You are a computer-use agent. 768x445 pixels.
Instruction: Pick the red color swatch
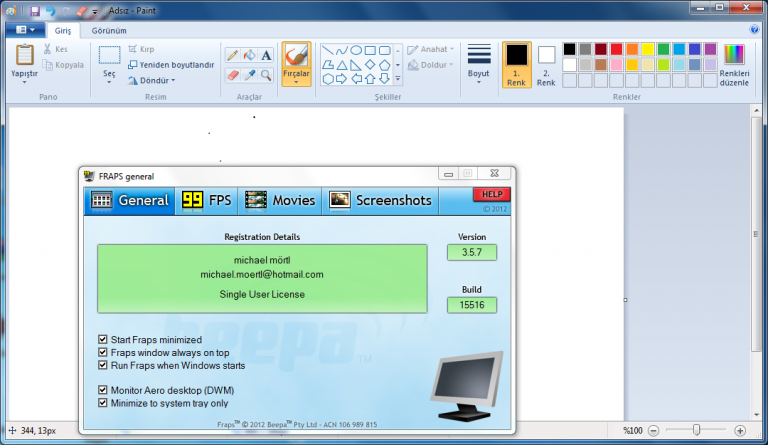tap(616, 49)
